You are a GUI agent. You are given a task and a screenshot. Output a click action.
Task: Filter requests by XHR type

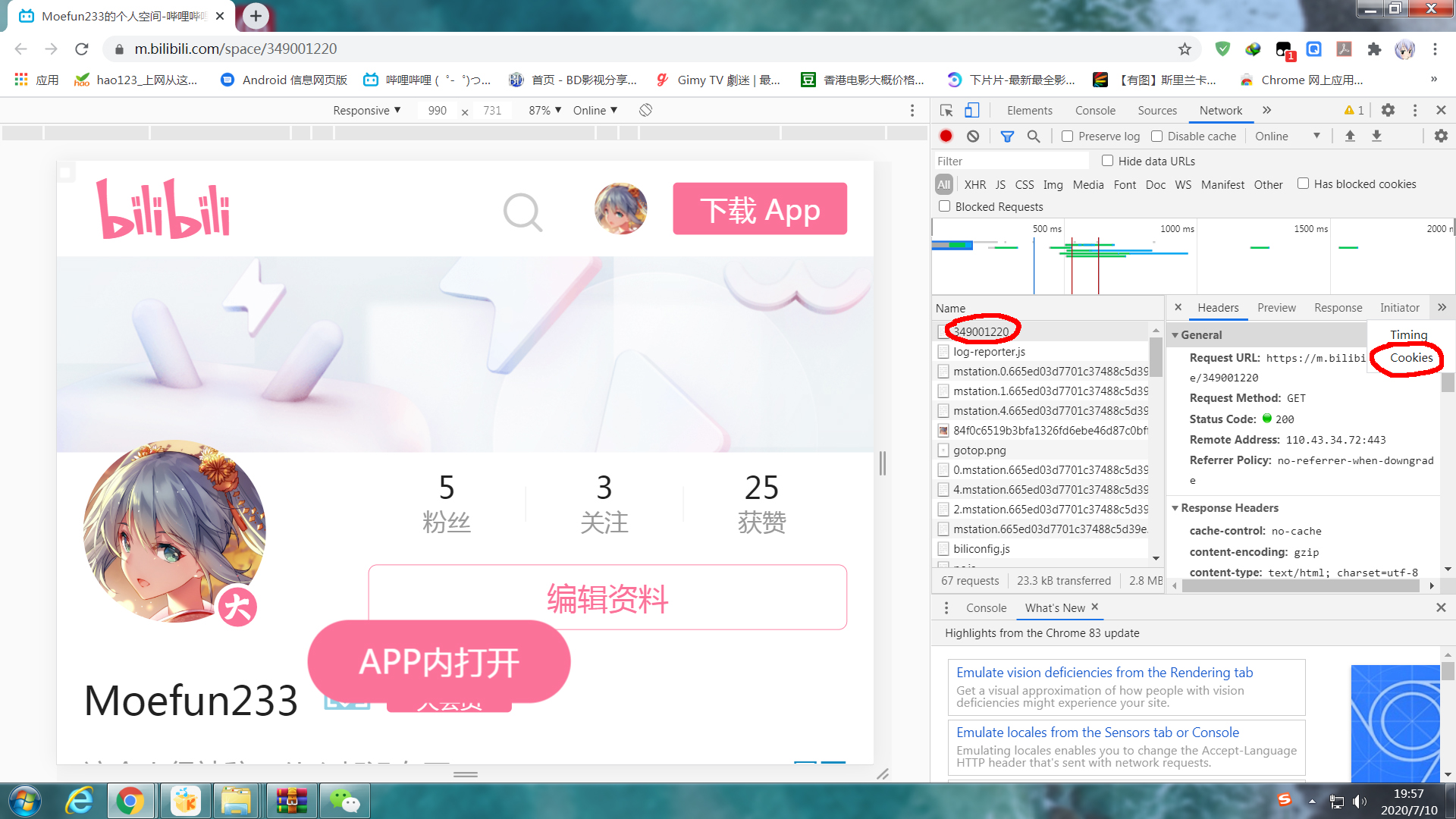pos(975,184)
